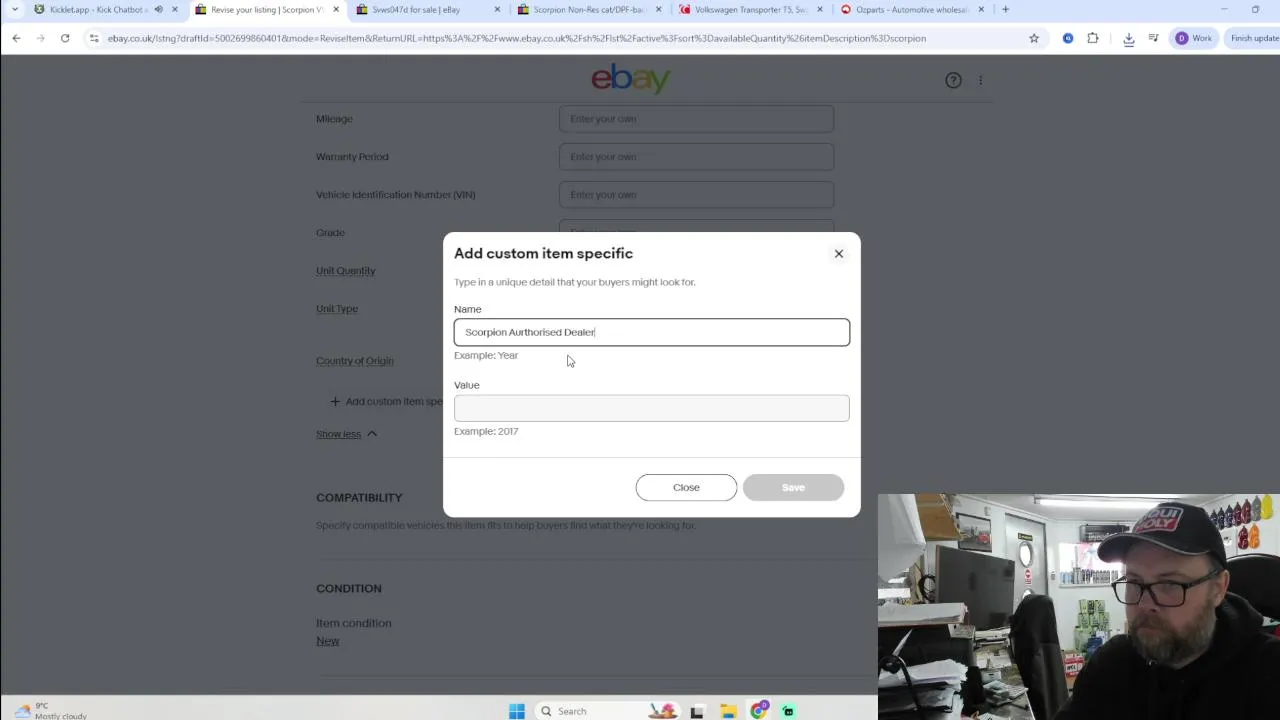Switch to the Scorpion Non-Res cat/DPF tab
Viewport: 1280px width, 720px height.
[x=590, y=10]
